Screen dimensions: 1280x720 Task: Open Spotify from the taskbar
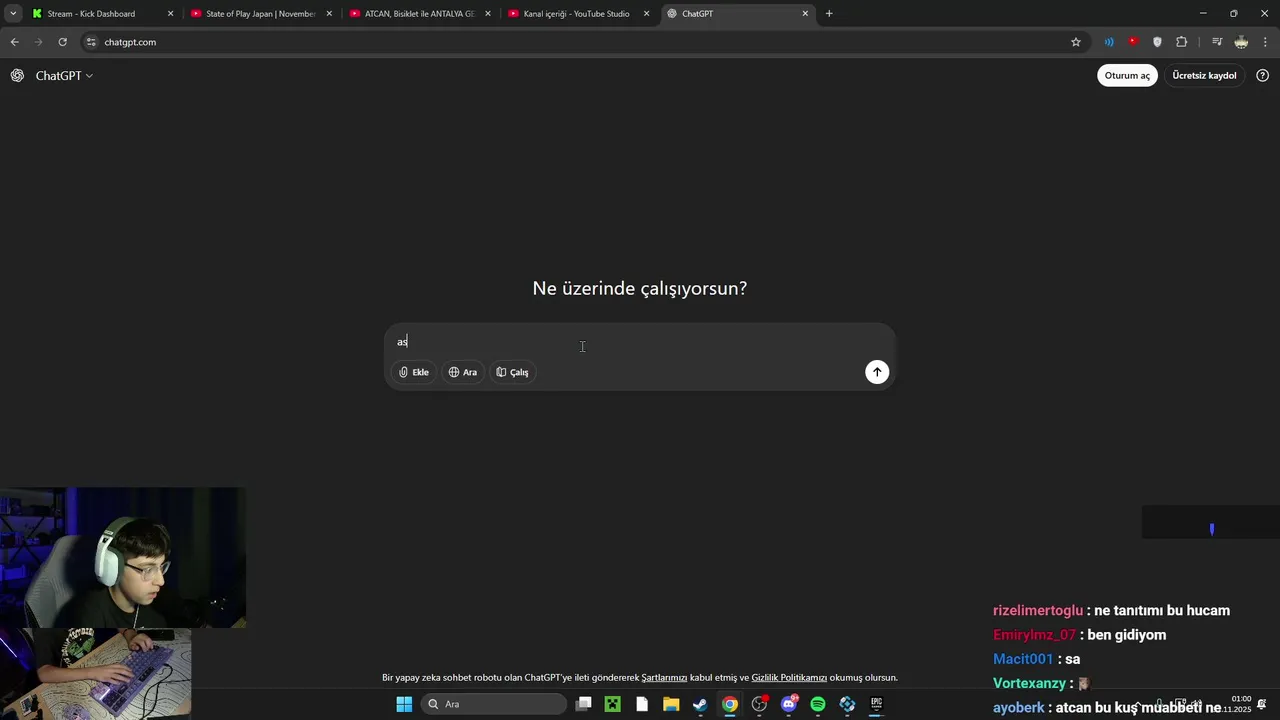pyautogui.click(x=818, y=704)
